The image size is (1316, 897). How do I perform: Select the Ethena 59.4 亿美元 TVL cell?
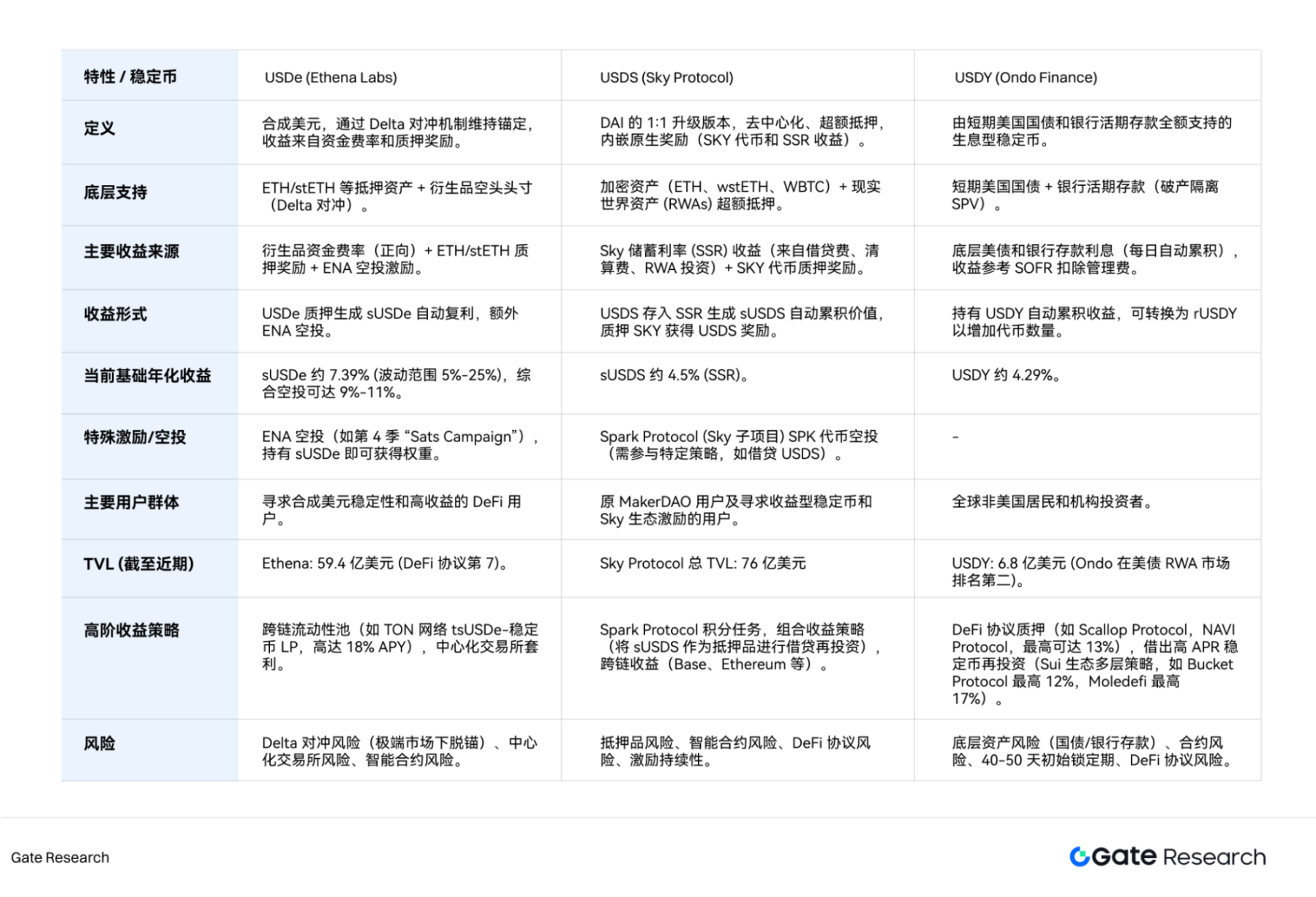[x=386, y=563]
